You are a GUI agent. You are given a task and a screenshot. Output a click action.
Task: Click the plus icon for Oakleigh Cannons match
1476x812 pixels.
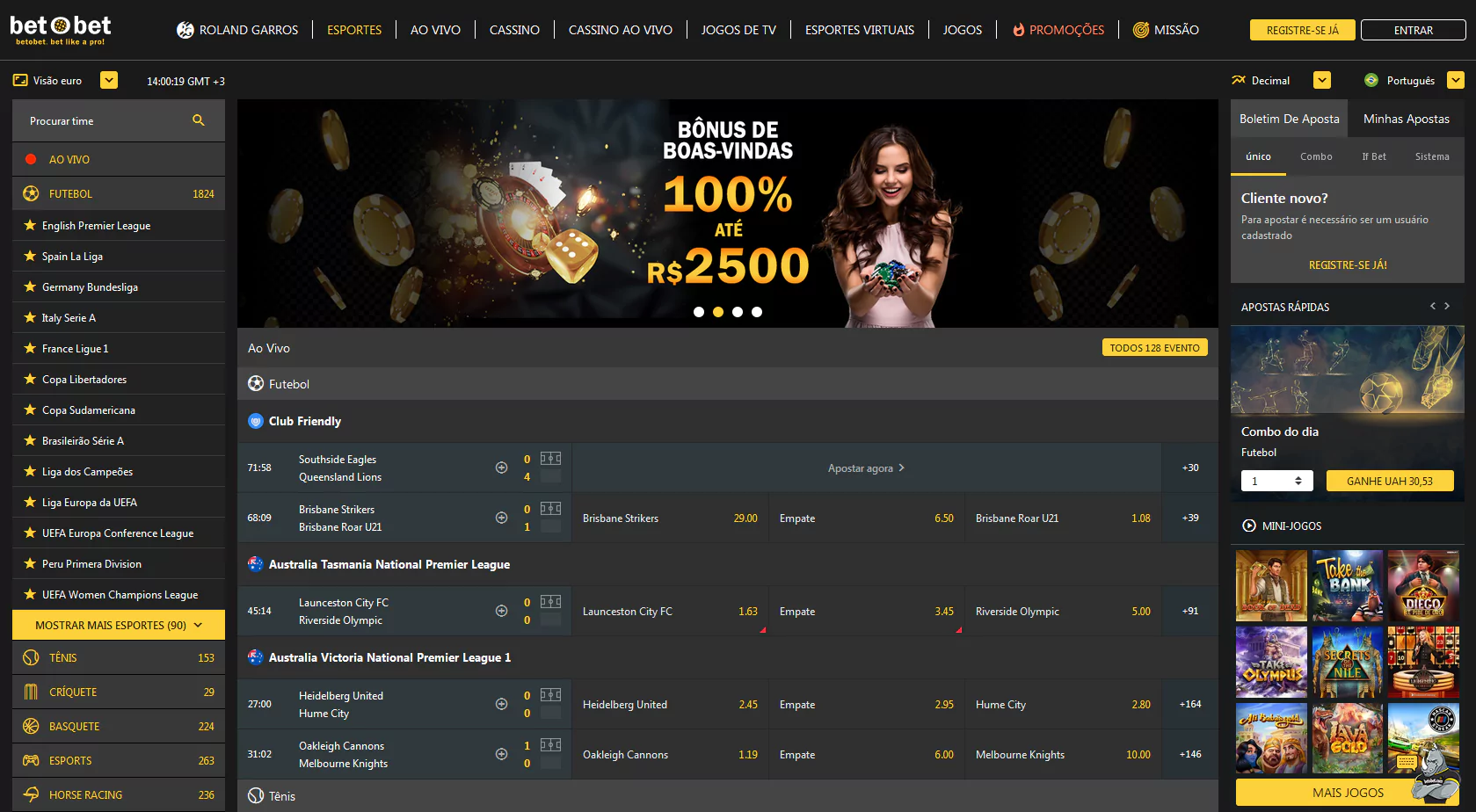pyautogui.click(x=501, y=754)
